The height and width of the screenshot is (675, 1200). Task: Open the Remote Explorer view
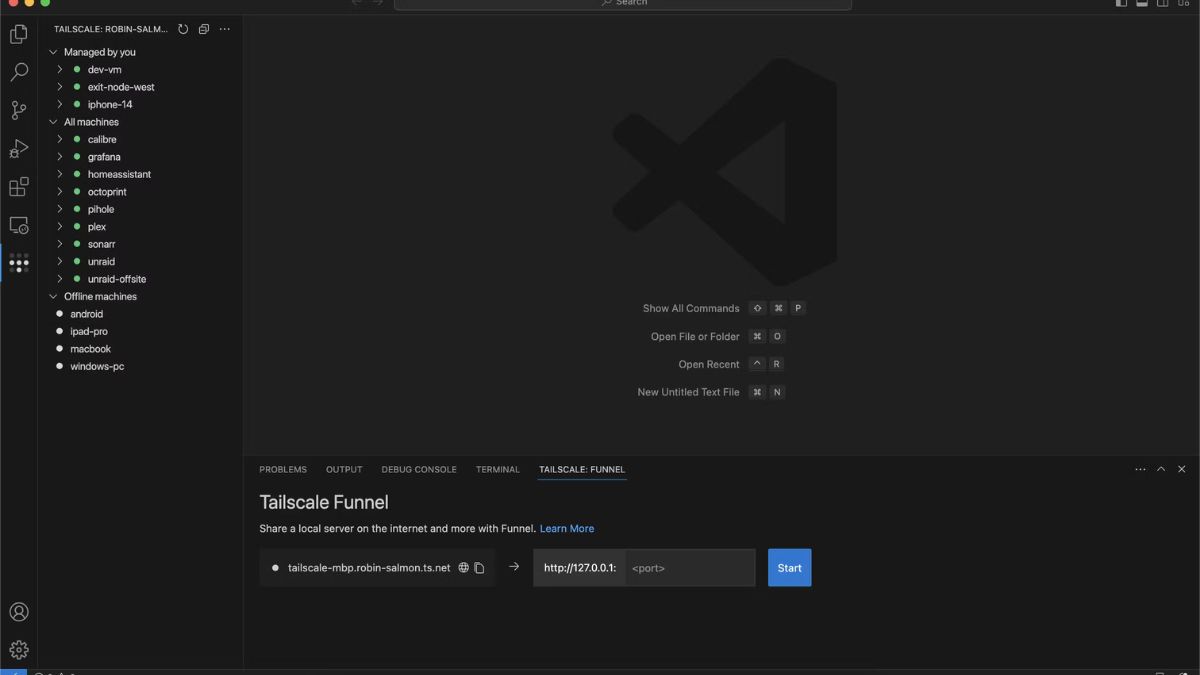18,225
